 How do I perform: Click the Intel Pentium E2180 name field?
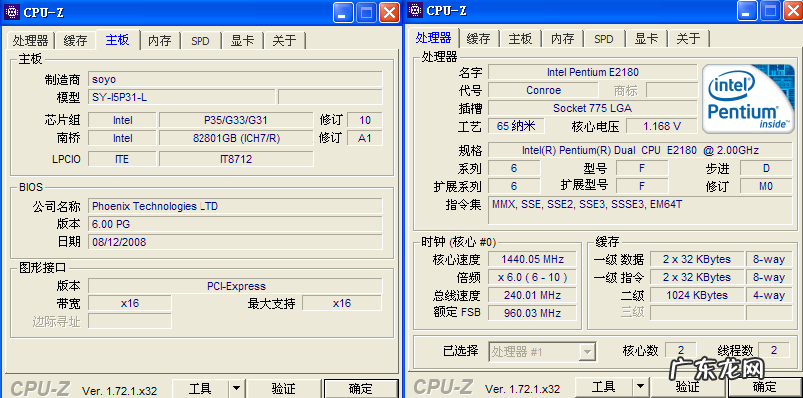[x=593, y=72]
